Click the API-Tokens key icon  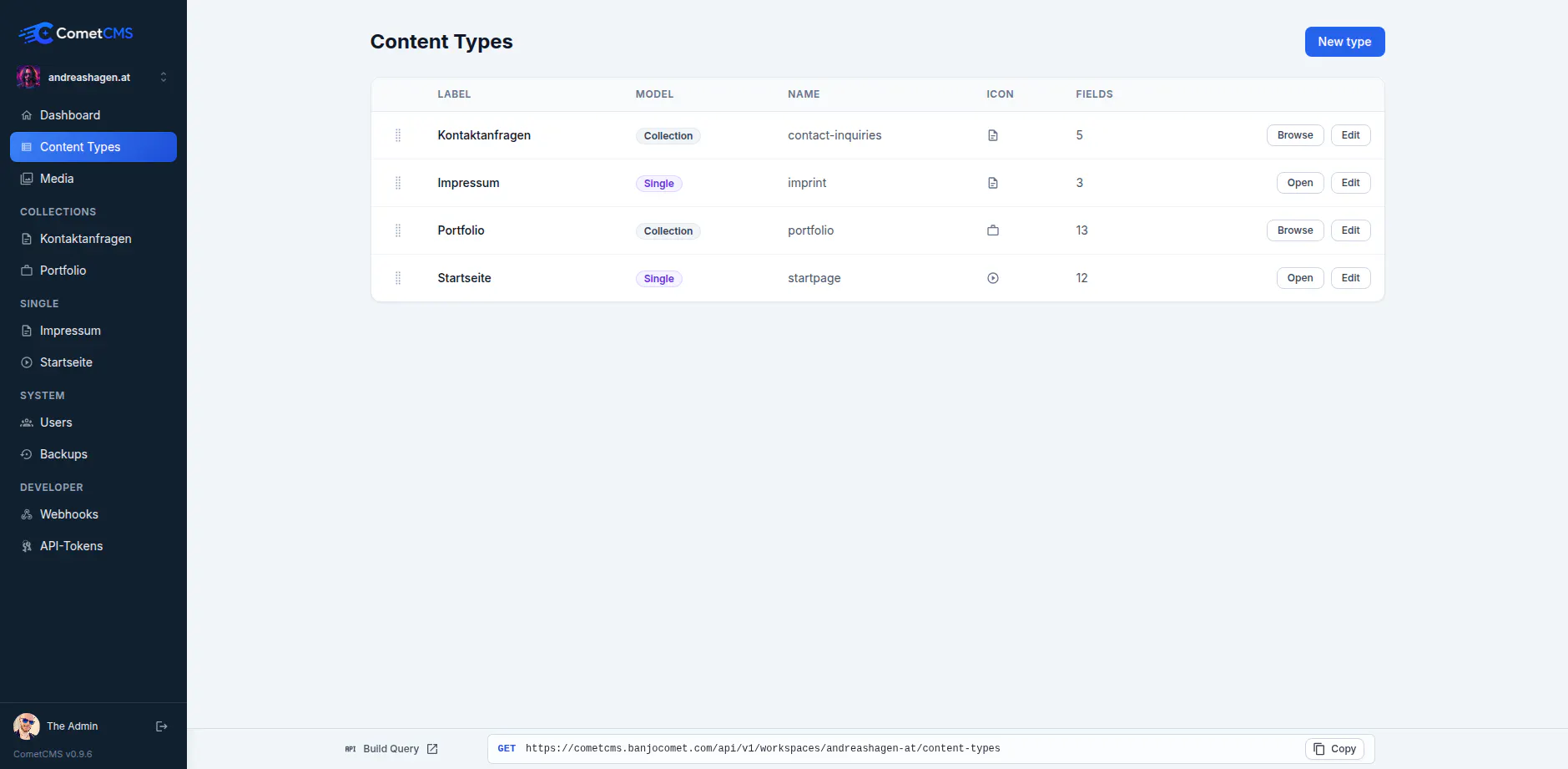tap(27, 546)
